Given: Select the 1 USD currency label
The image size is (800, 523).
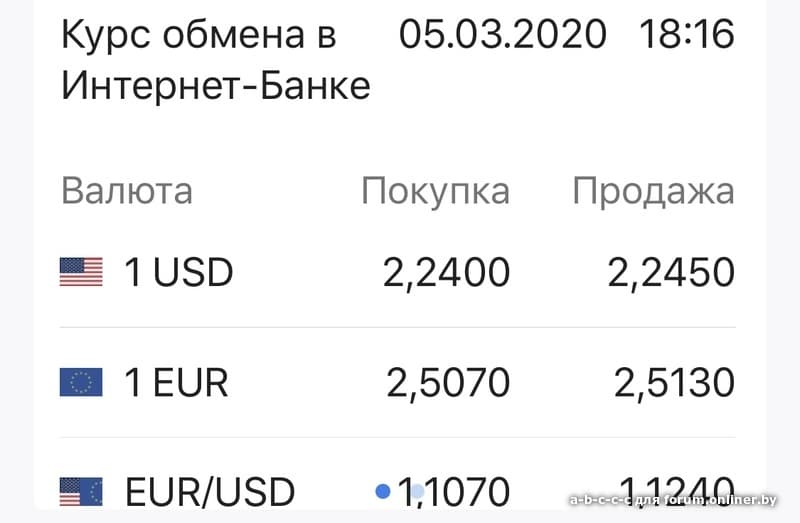Looking at the screenshot, I should 178,272.
